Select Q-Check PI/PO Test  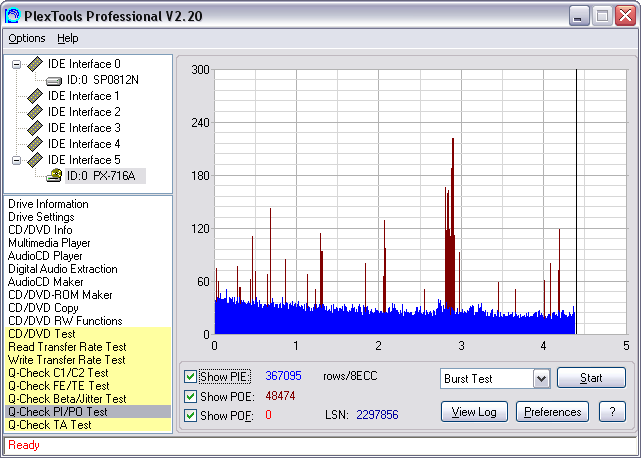click(x=58, y=412)
